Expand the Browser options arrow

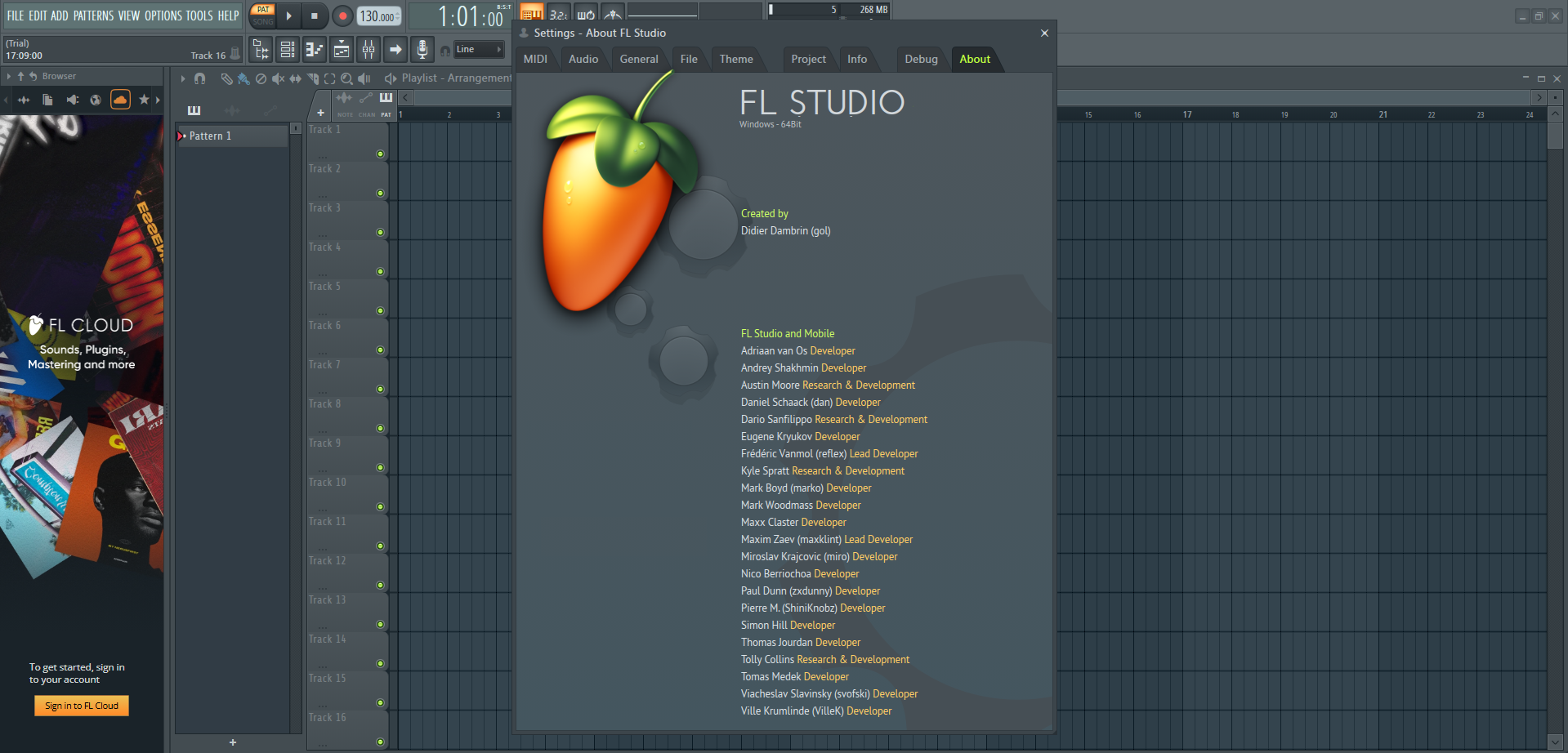[8, 76]
